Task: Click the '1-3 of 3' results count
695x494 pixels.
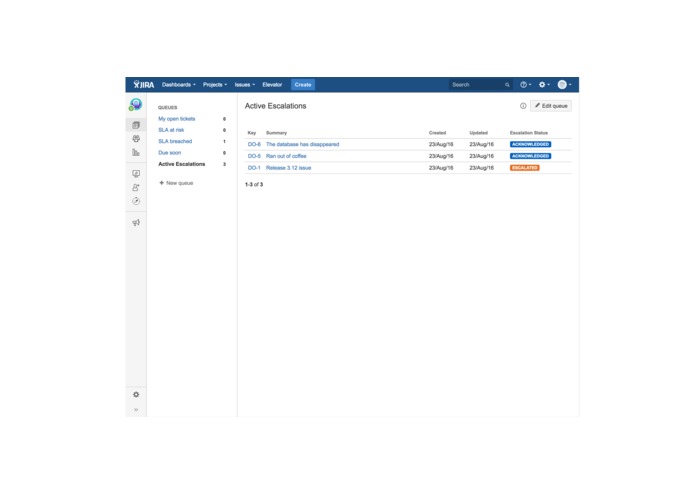Action: 254,184
